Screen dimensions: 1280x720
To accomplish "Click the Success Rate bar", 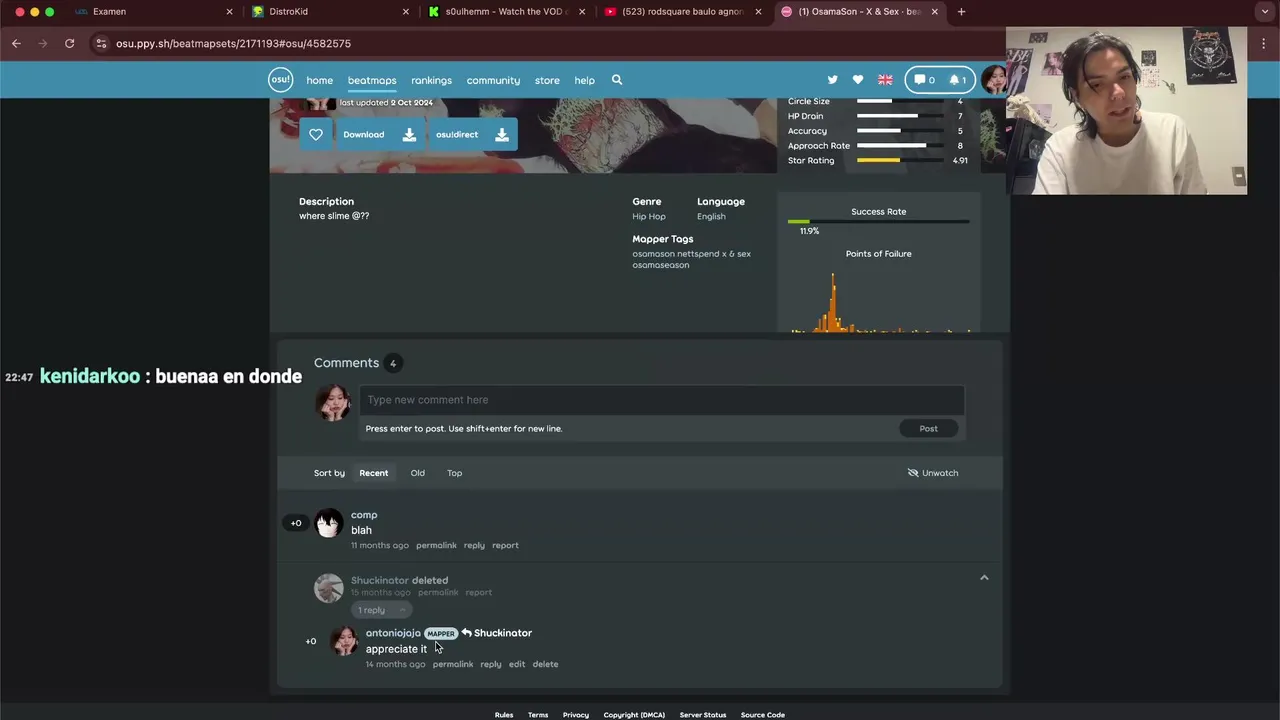I will click(x=878, y=221).
